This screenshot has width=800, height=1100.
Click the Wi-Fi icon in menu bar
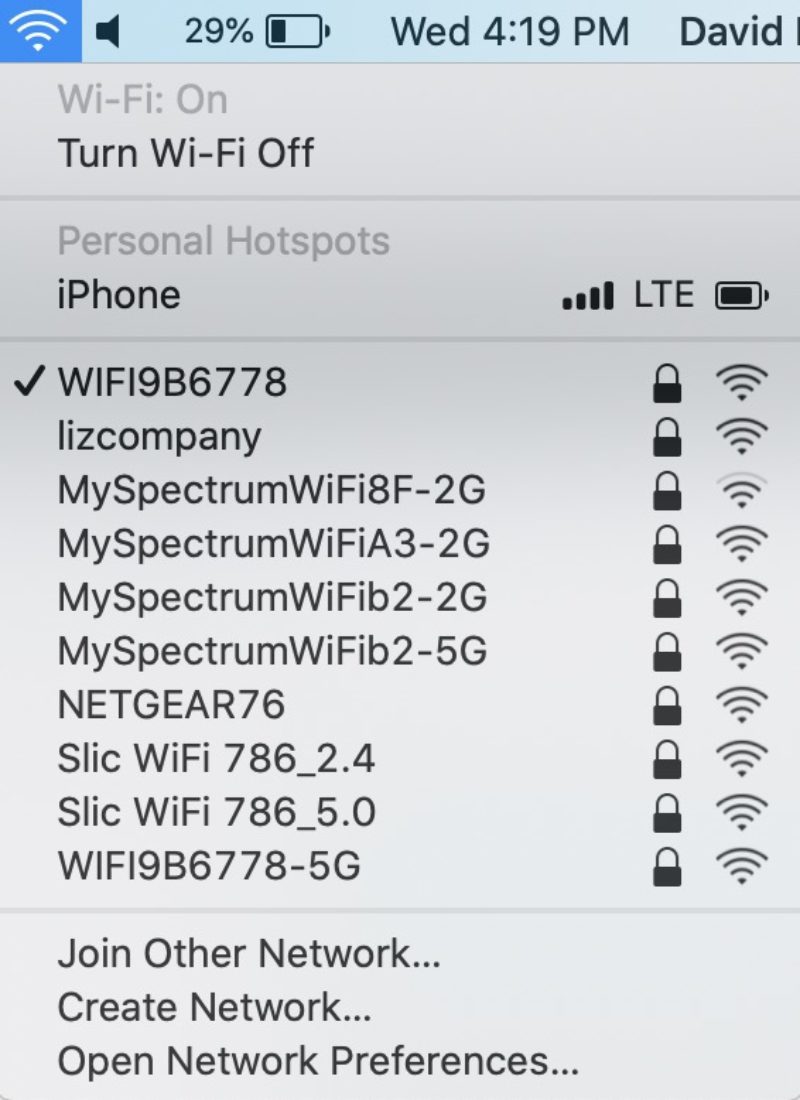coord(40,31)
